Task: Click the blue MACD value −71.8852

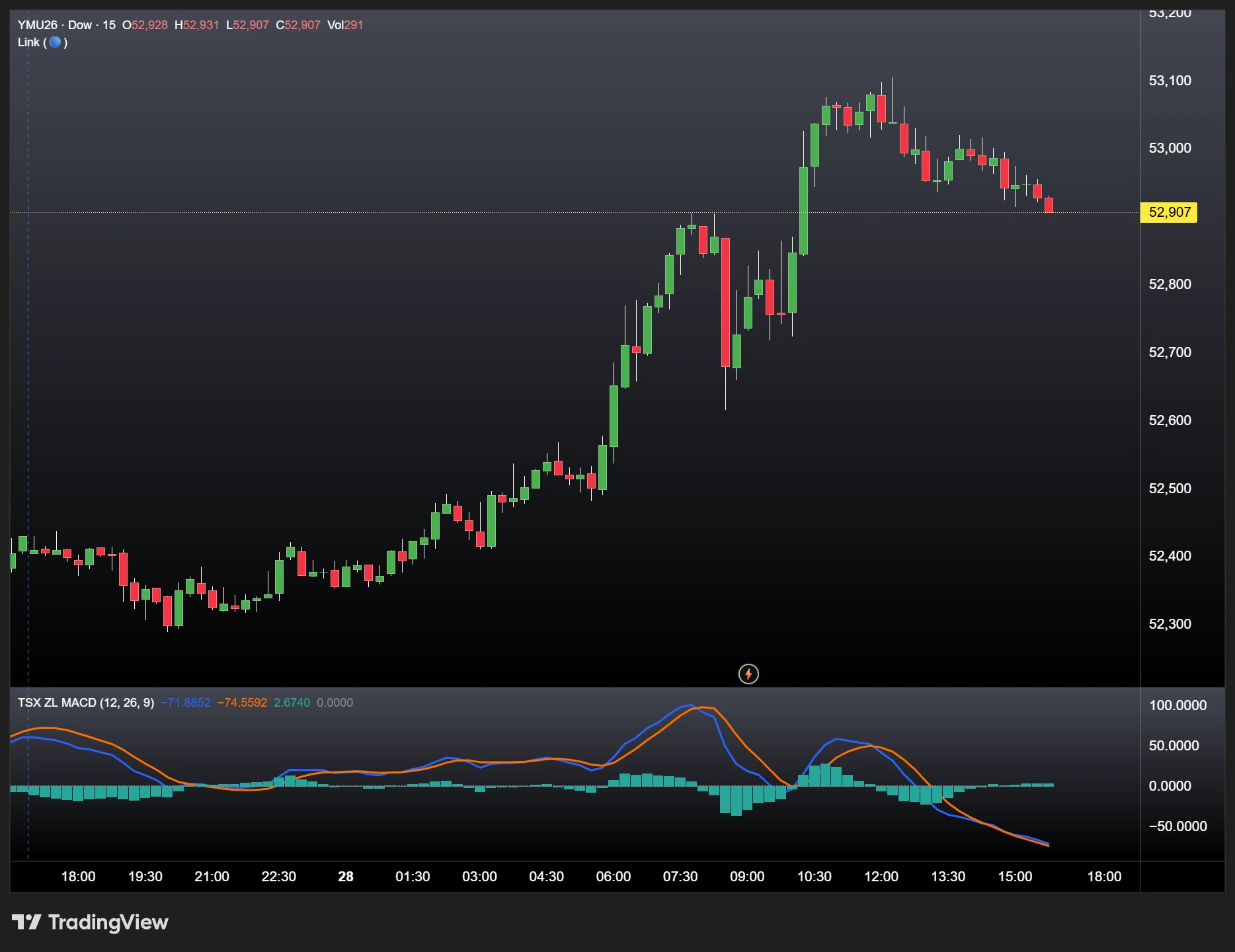Action: (x=186, y=703)
